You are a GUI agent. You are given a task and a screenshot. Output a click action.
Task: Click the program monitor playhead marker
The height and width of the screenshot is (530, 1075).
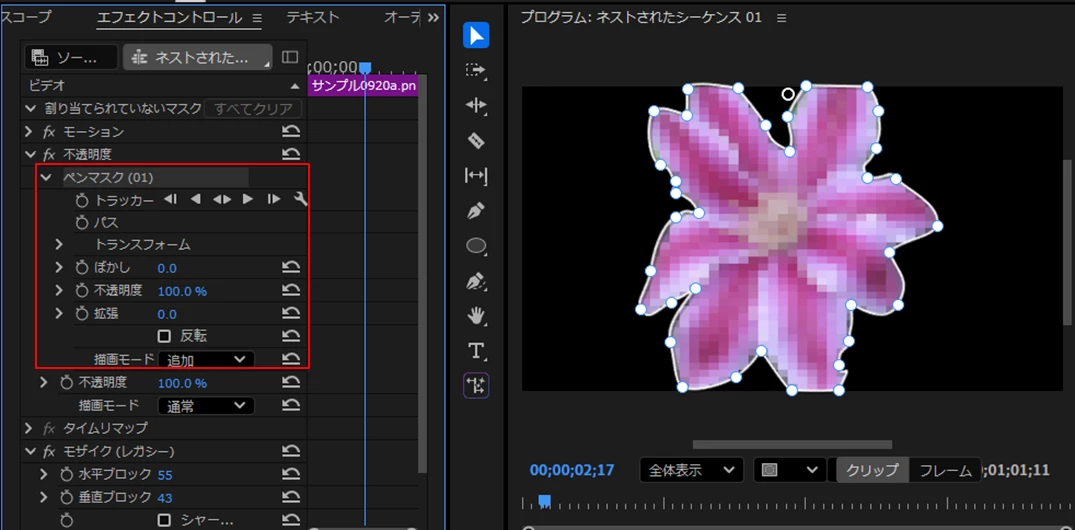pyautogui.click(x=544, y=501)
